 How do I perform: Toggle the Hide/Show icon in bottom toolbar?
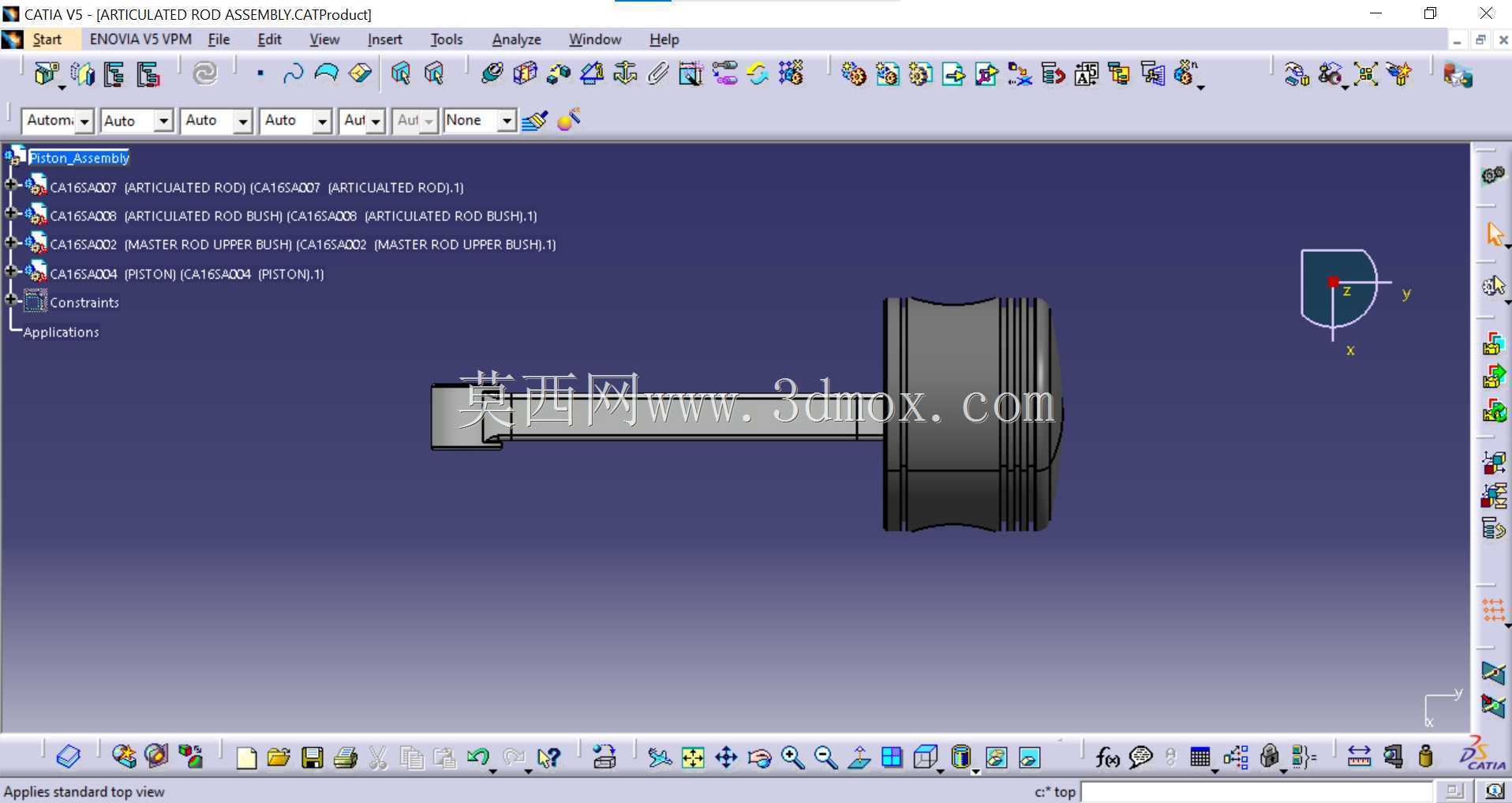pyautogui.click(x=997, y=758)
